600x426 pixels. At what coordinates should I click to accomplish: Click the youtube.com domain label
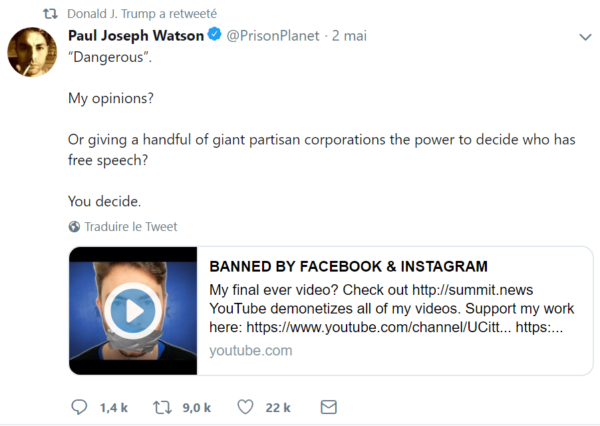(251, 350)
